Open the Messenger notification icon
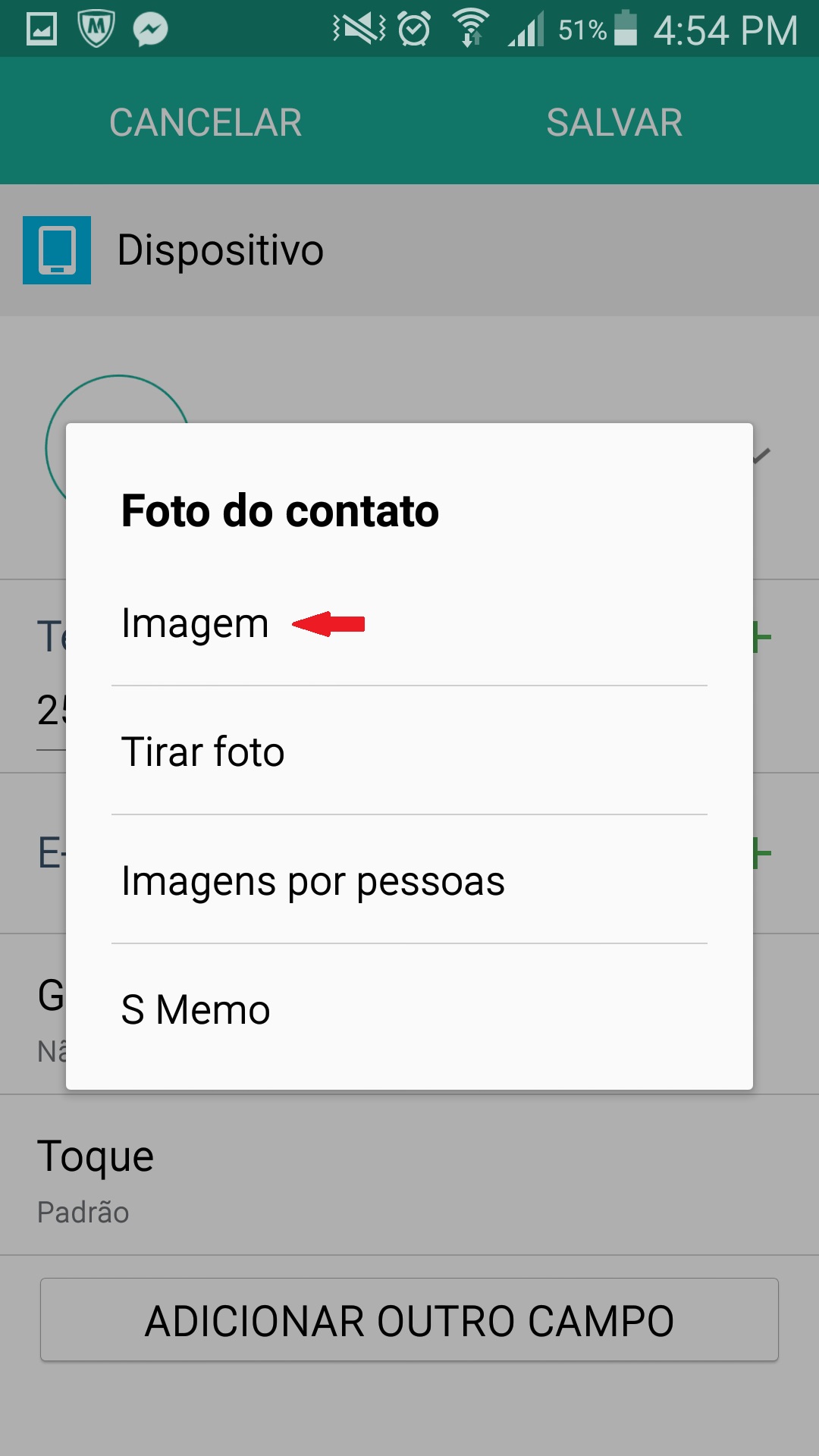 point(150,30)
